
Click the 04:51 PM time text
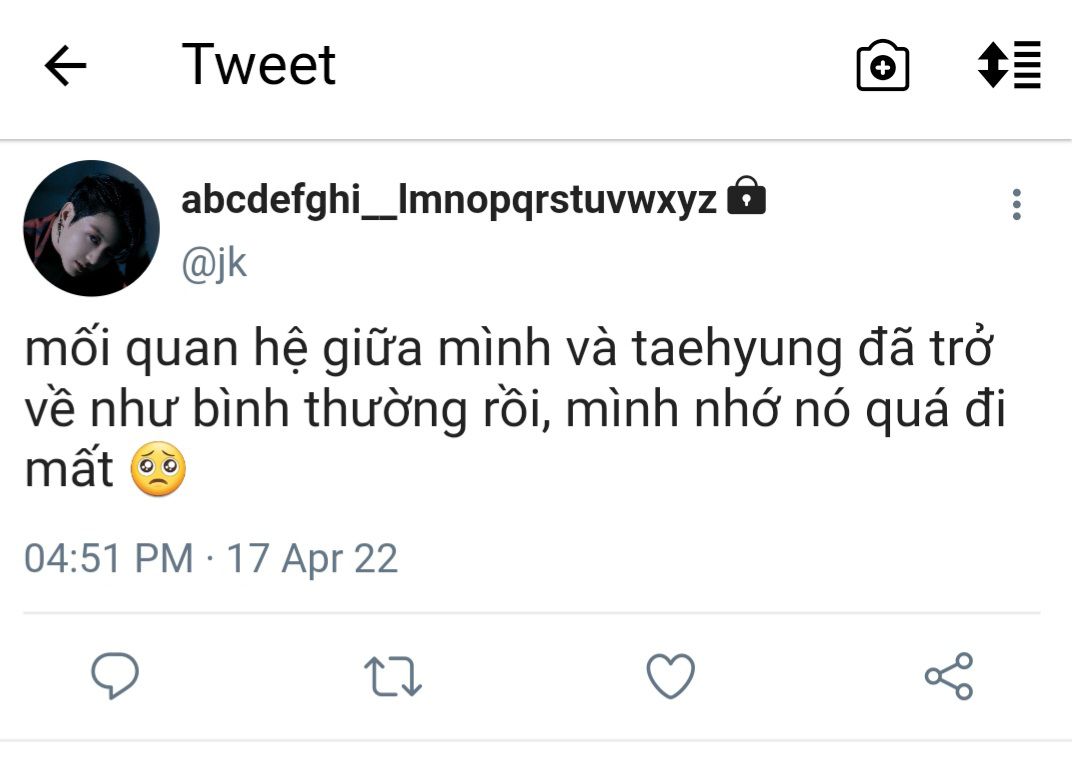108,558
